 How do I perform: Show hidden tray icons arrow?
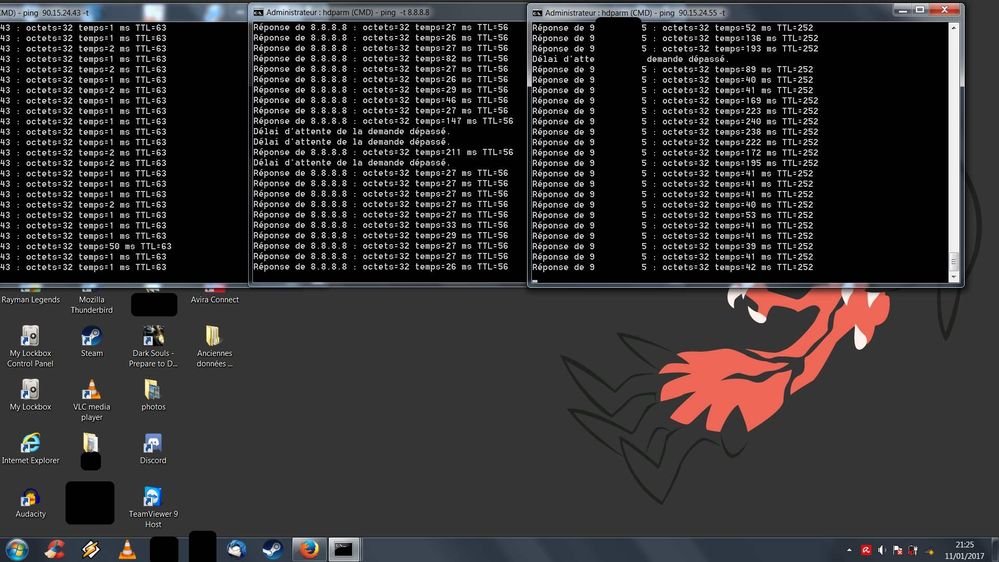(849, 551)
